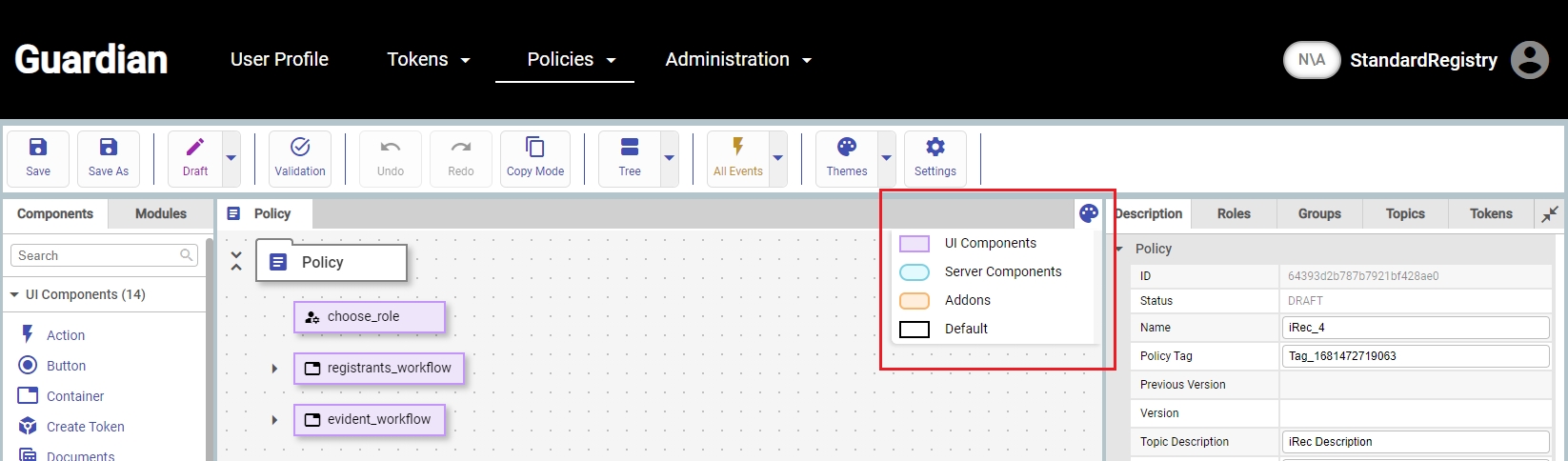
Task: Collapse the UI Components (14) section
Action: click(14, 295)
